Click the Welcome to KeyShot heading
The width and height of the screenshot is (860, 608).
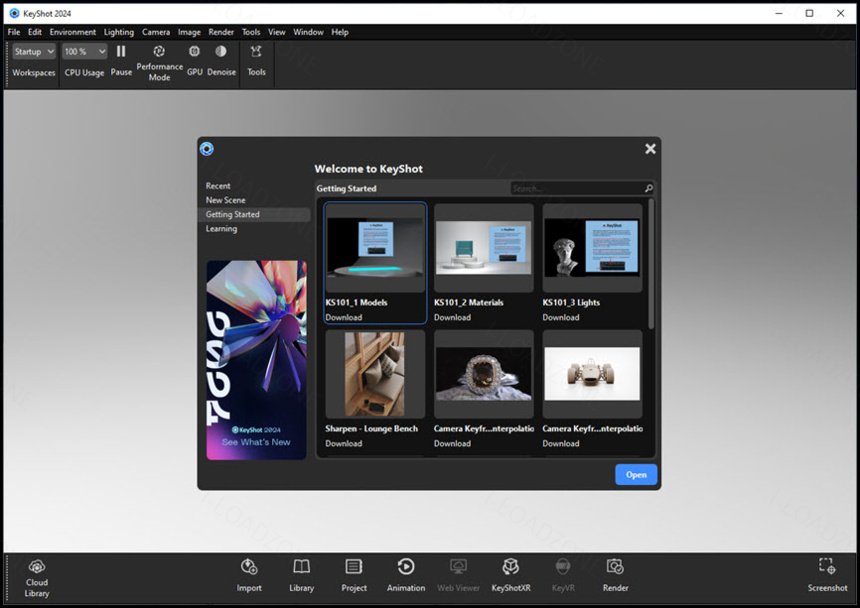(x=369, y=169)
